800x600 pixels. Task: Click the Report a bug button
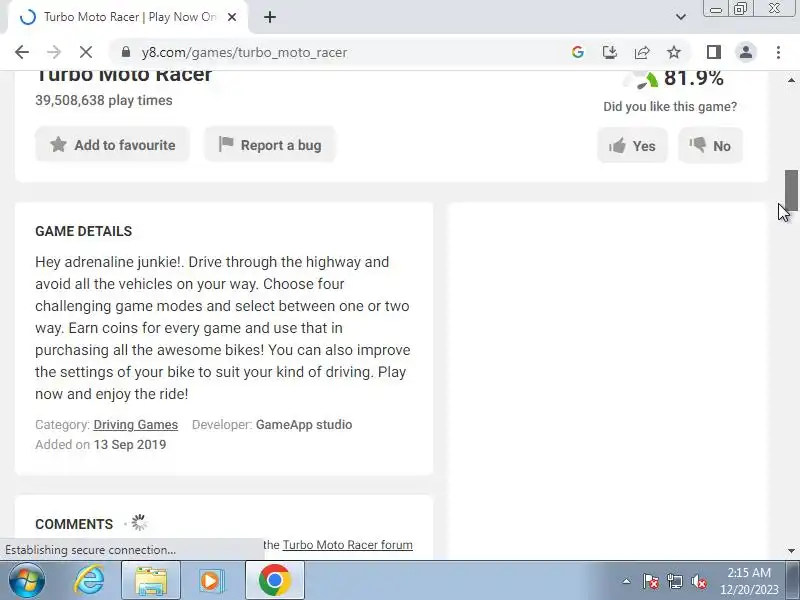click(270, 145)
